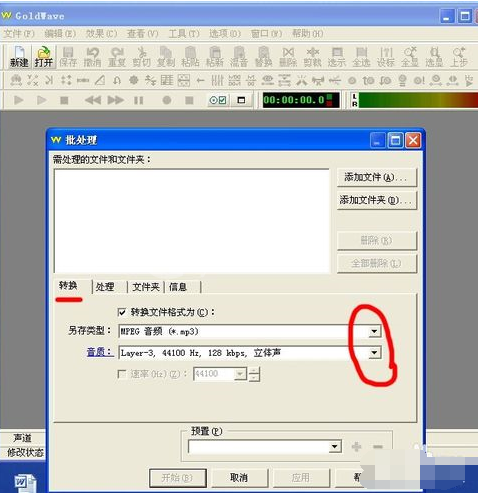
Task: Click the small window icon beside the time display
Action: click(241, 100)
